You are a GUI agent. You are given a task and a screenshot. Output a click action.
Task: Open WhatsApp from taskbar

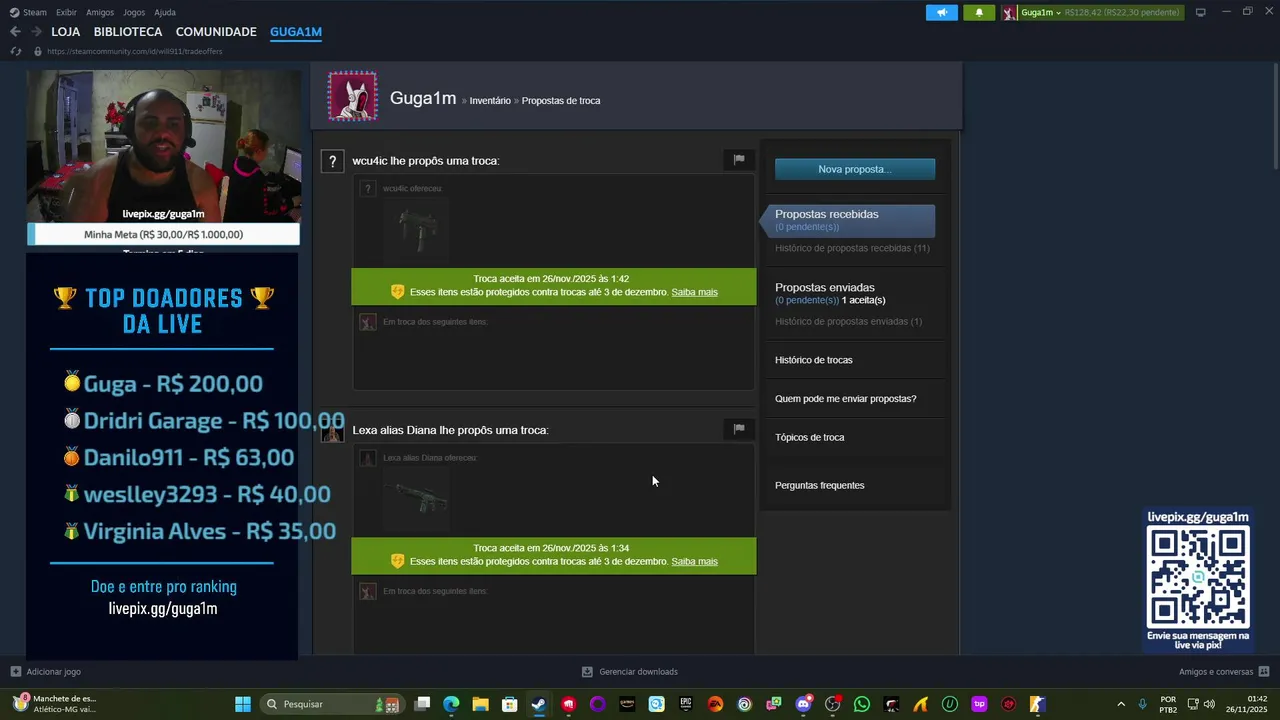[x=862, y=704]
